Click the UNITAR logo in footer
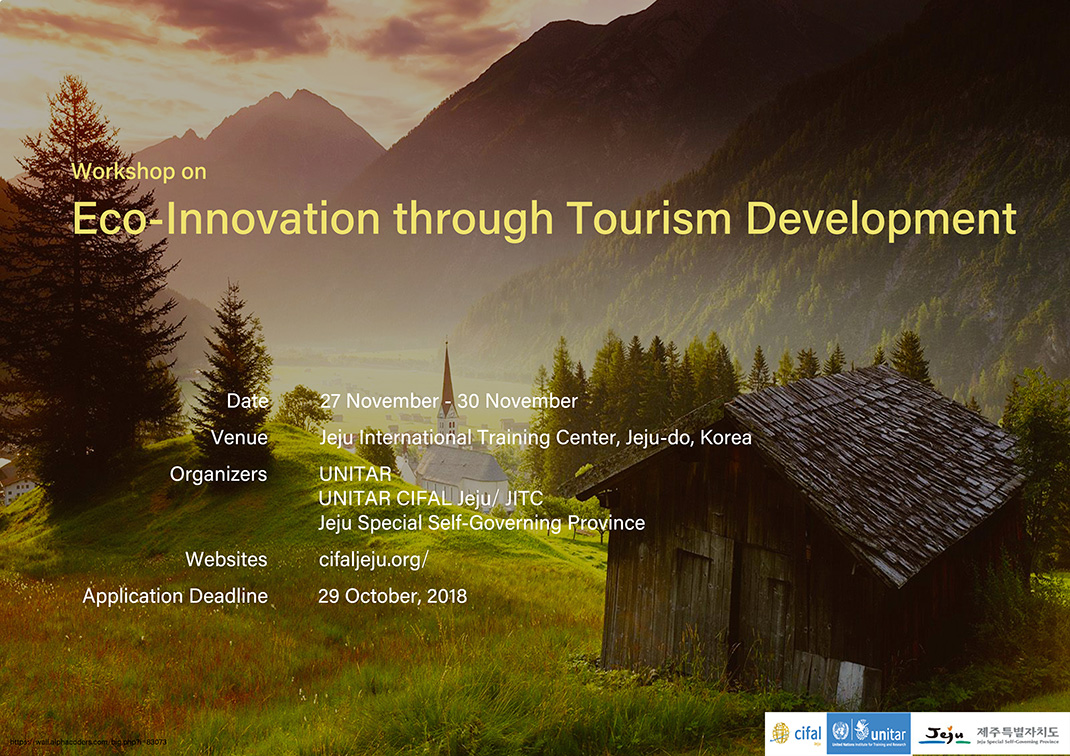The height and width of the screenshot is (756, 1070). [869, 733]
